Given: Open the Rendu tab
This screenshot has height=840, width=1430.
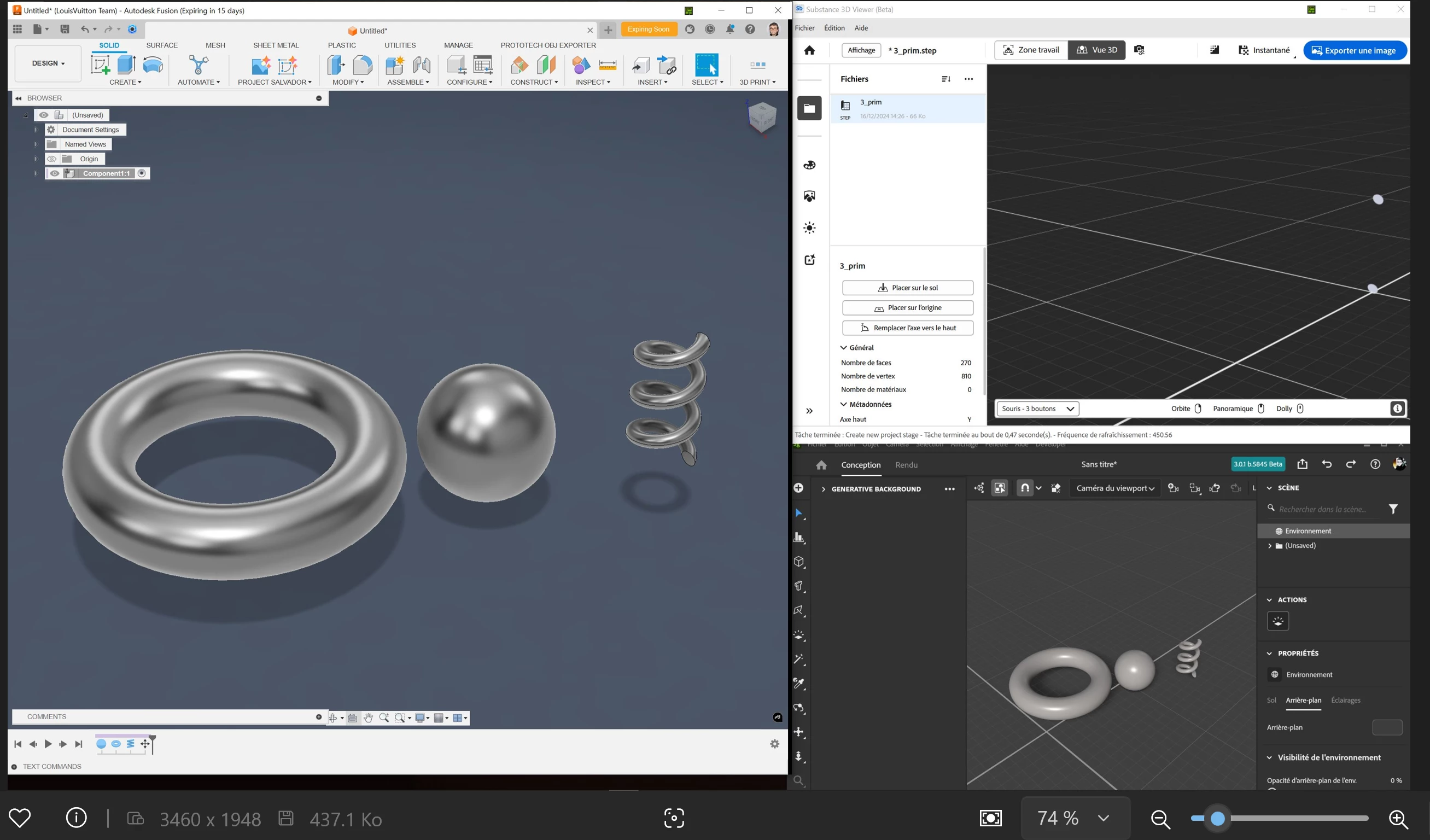Looking at the screenshot, I should 906,465.
